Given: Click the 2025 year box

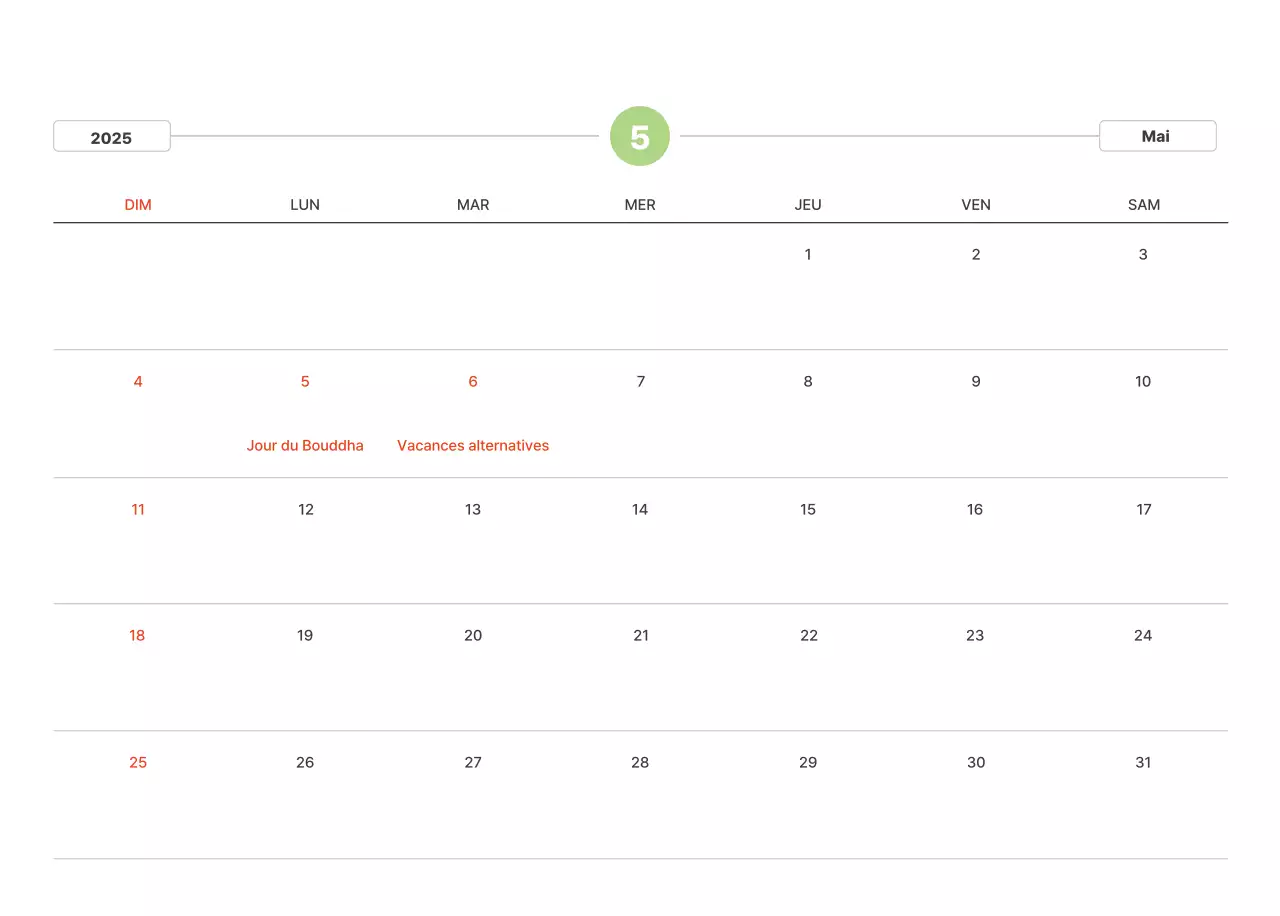Looking at the screenshot, I should (112, 137).
